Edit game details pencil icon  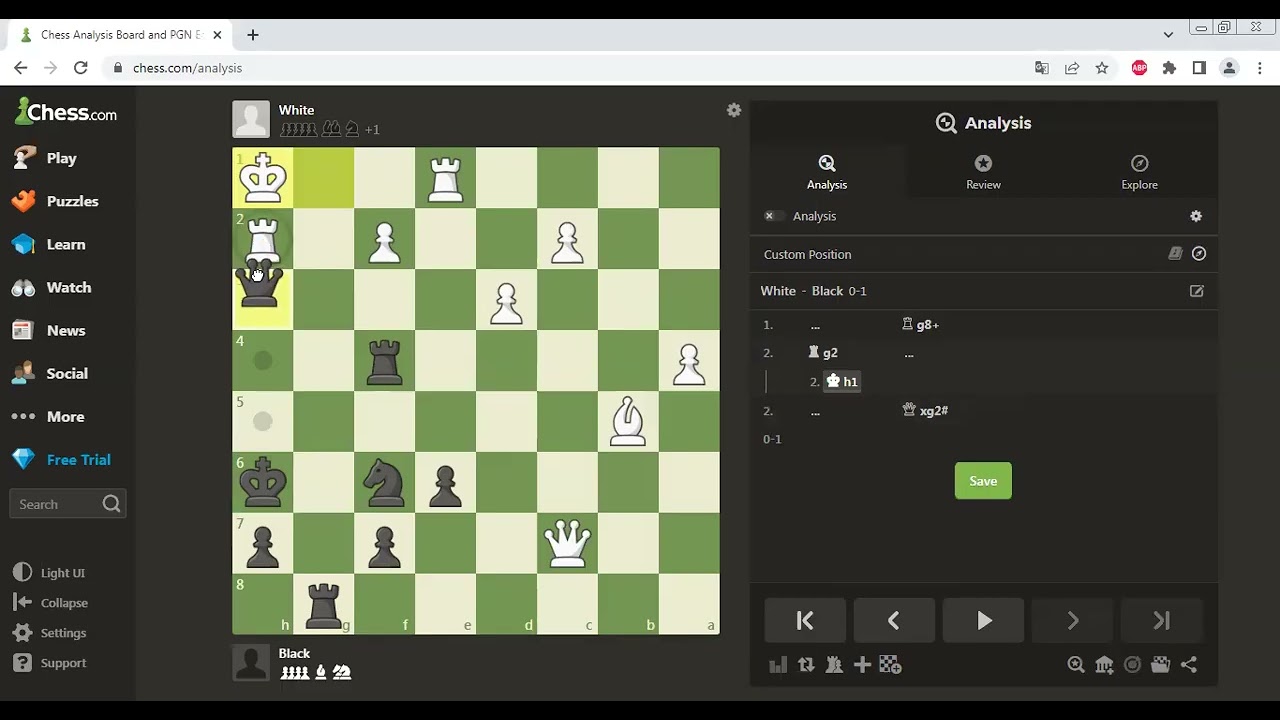1197,291
